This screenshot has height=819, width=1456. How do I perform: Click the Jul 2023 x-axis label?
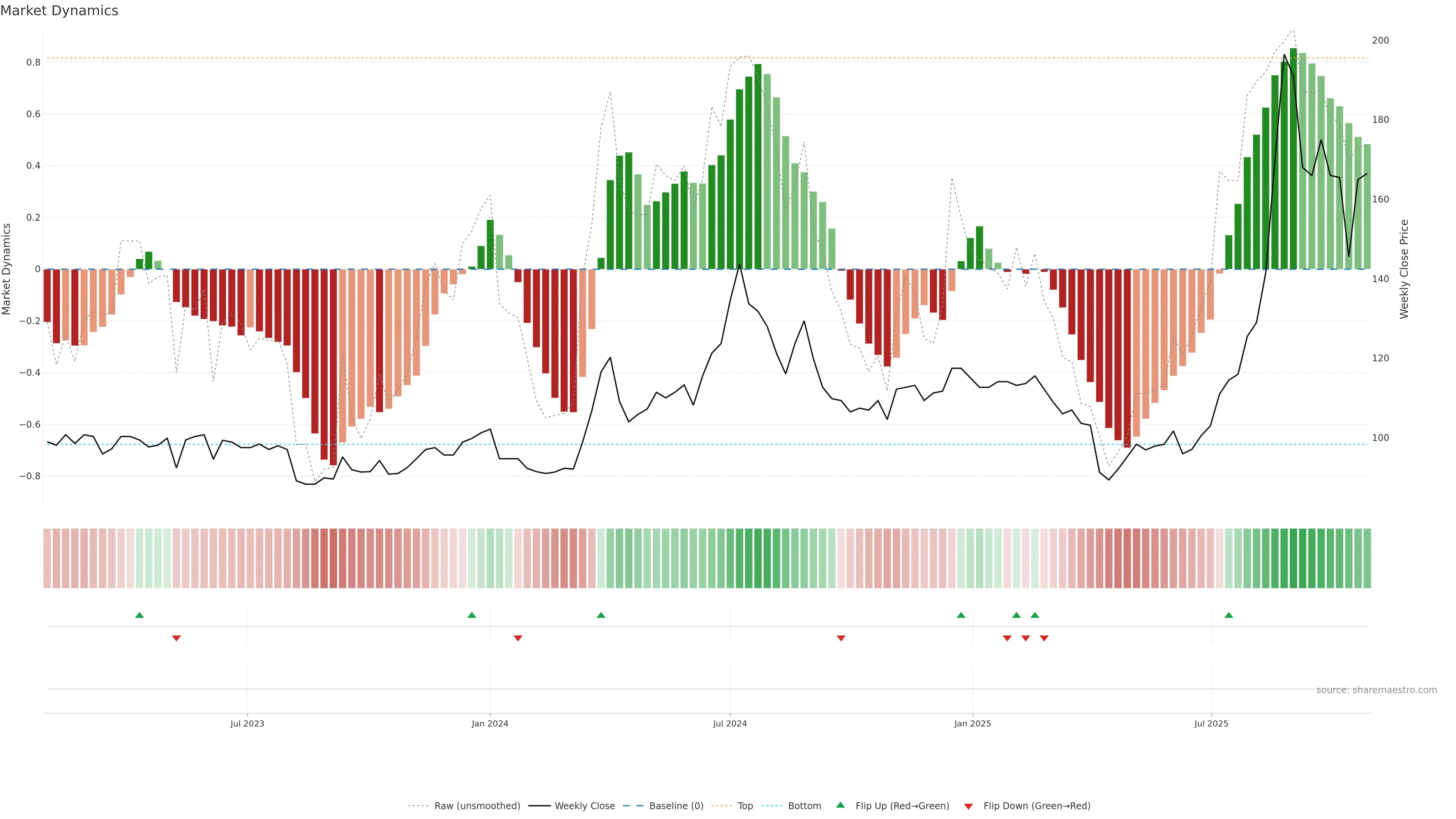tap(247, 723)
